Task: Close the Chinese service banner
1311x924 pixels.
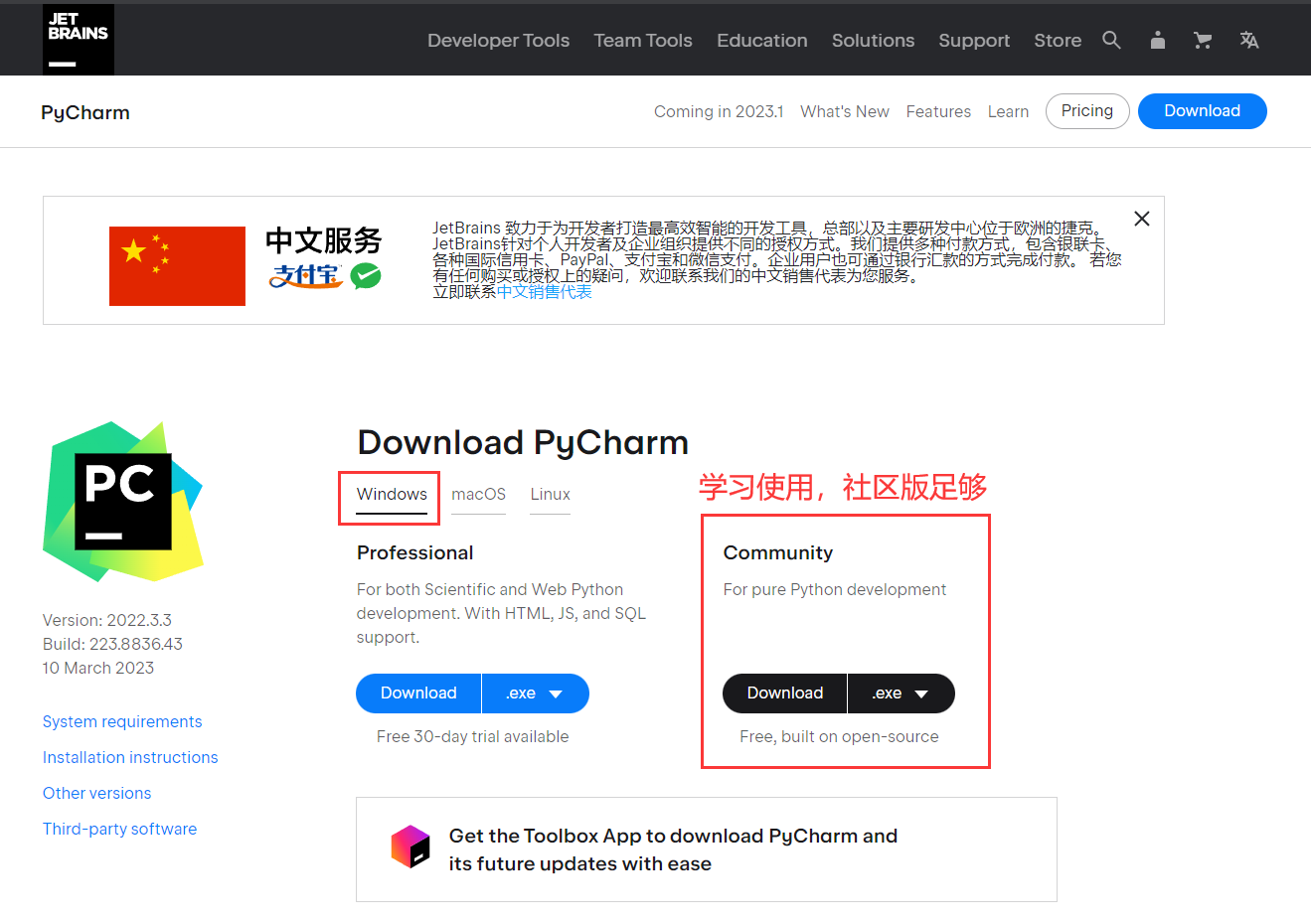Action: point(1142,219)
